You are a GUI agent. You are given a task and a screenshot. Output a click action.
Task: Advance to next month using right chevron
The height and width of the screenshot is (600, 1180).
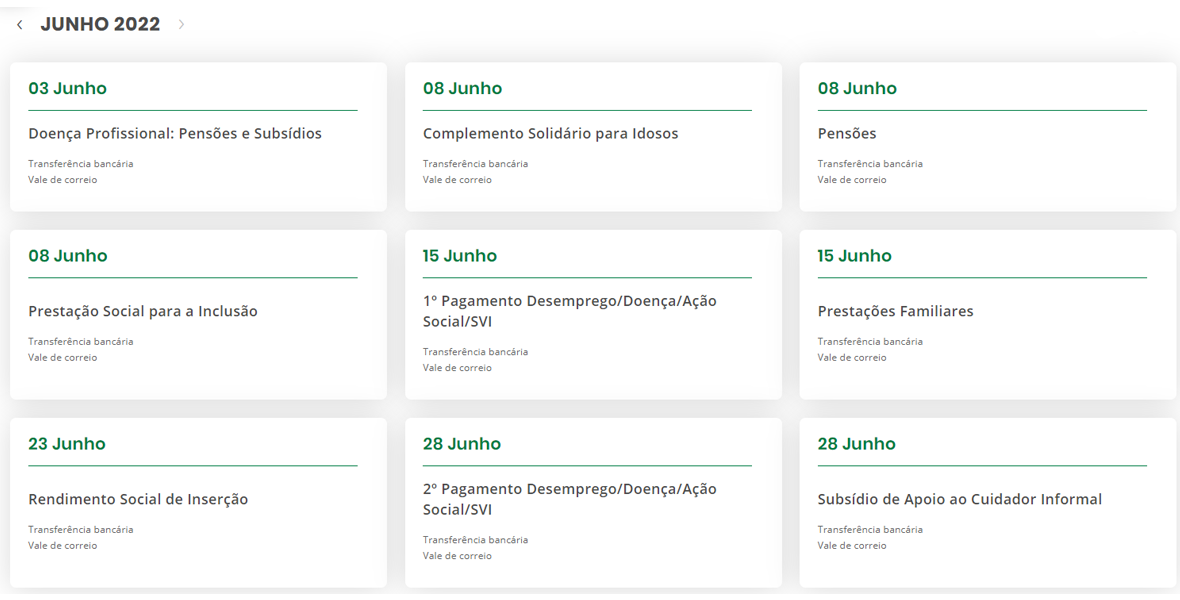[x=181, y=25]
